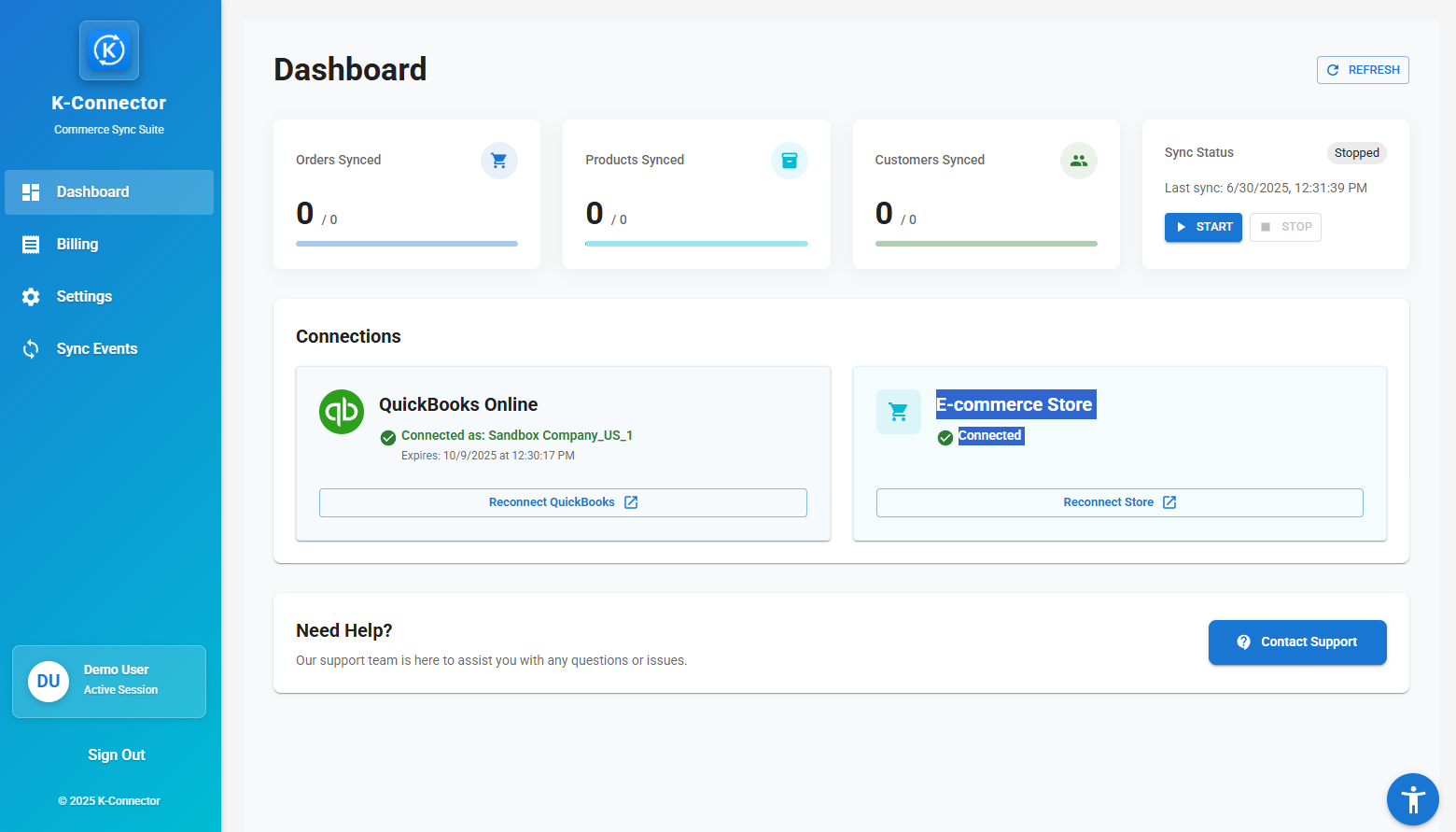Click the "Connections" section heading
The image size is (1456, 832).
pyautogui.click(x=348, y=336)
